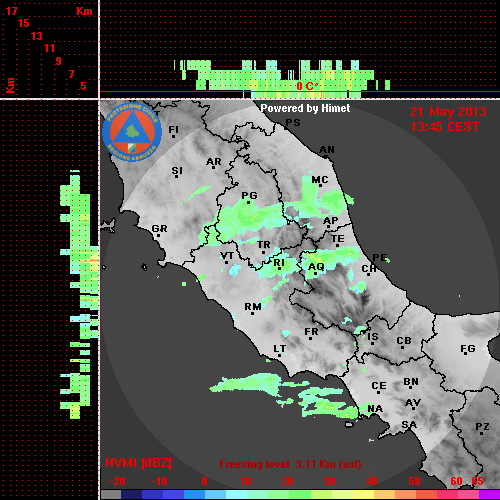Click the CE city label
Image resolution: width=500 pixels, height=500 pixels.
[379, 386]
